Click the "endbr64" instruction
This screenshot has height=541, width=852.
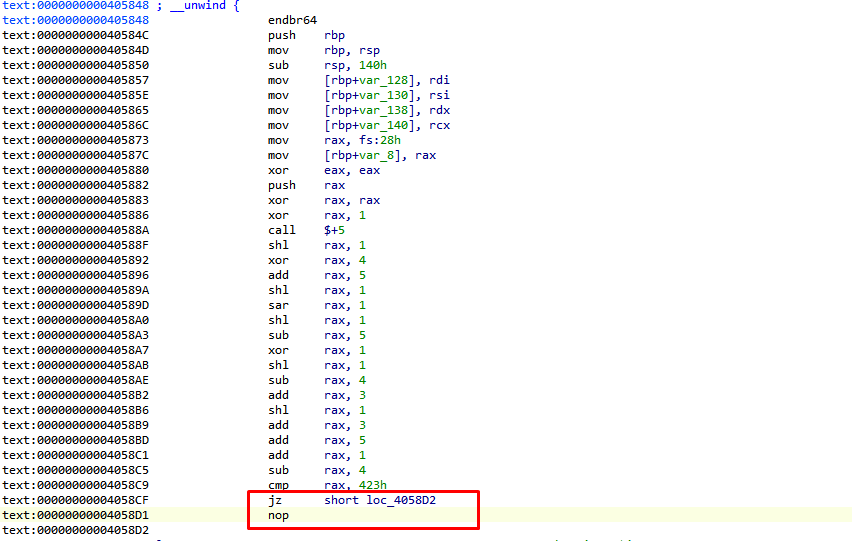pyautogui.click(x=292, y=20)
